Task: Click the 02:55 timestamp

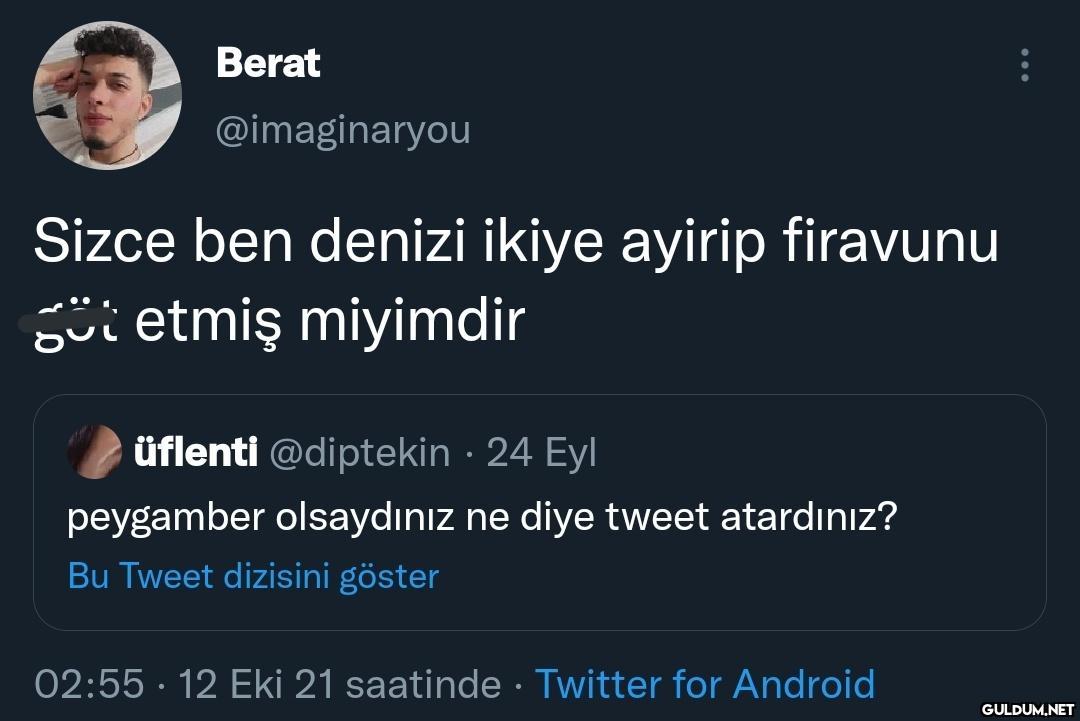Action: pos(89,684)
